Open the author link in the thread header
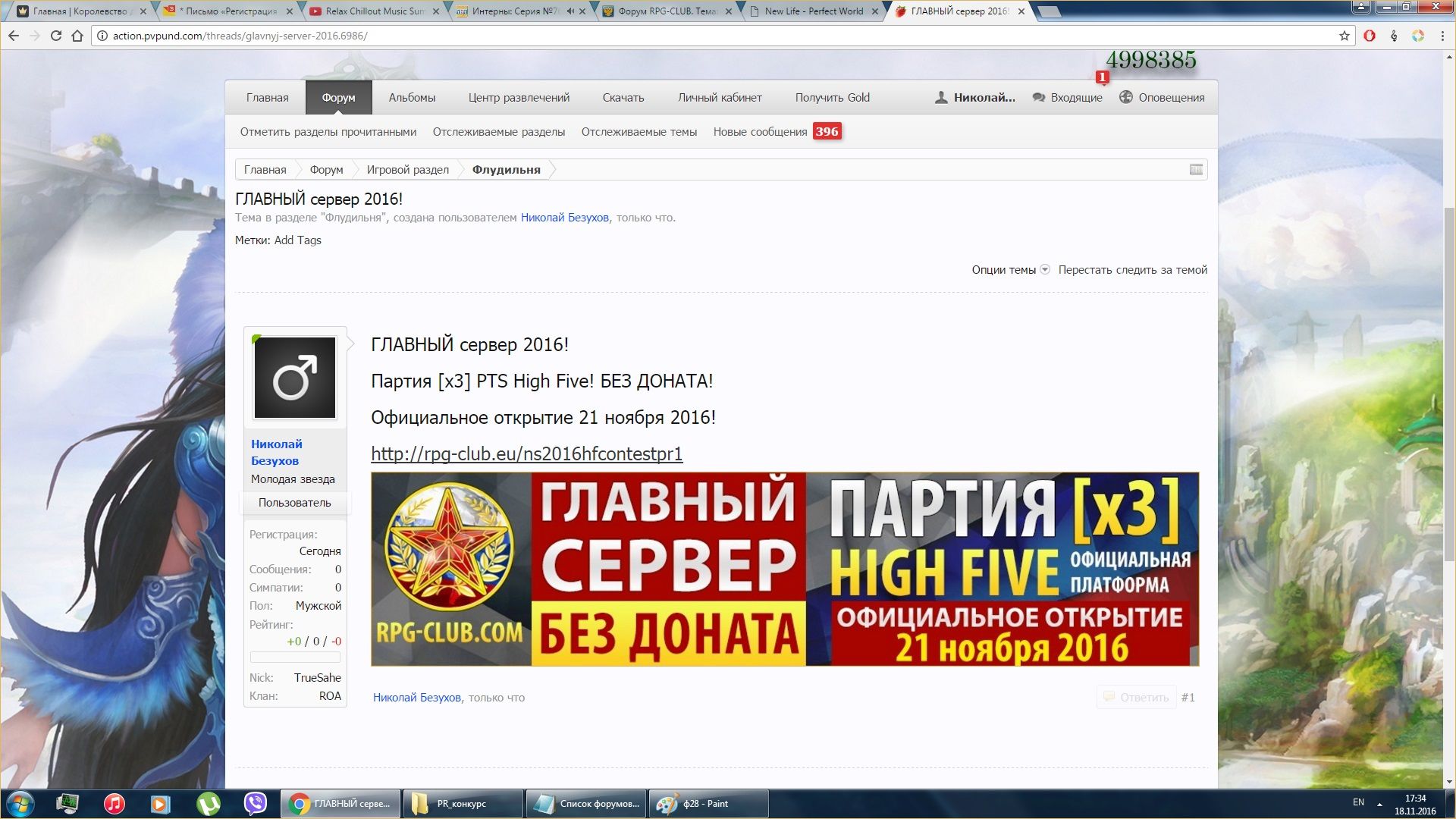The image size is (1456, 819). point(565,218)
